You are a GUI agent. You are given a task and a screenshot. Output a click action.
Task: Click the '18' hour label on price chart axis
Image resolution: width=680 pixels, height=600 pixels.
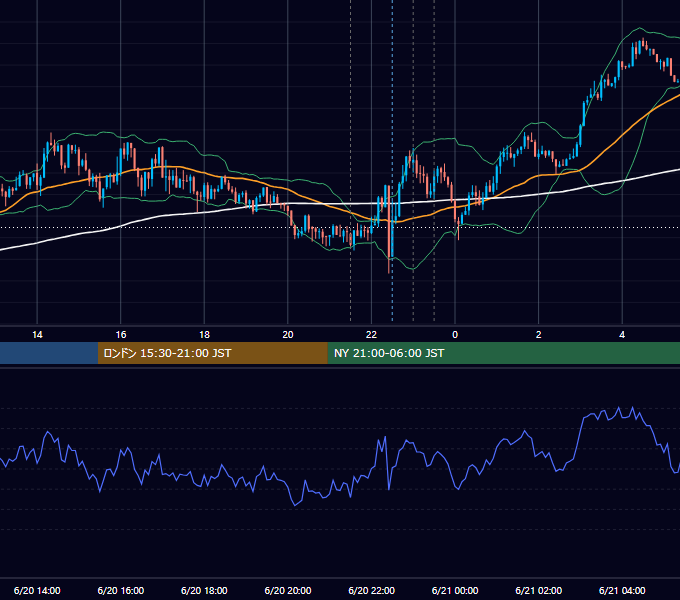204,335
